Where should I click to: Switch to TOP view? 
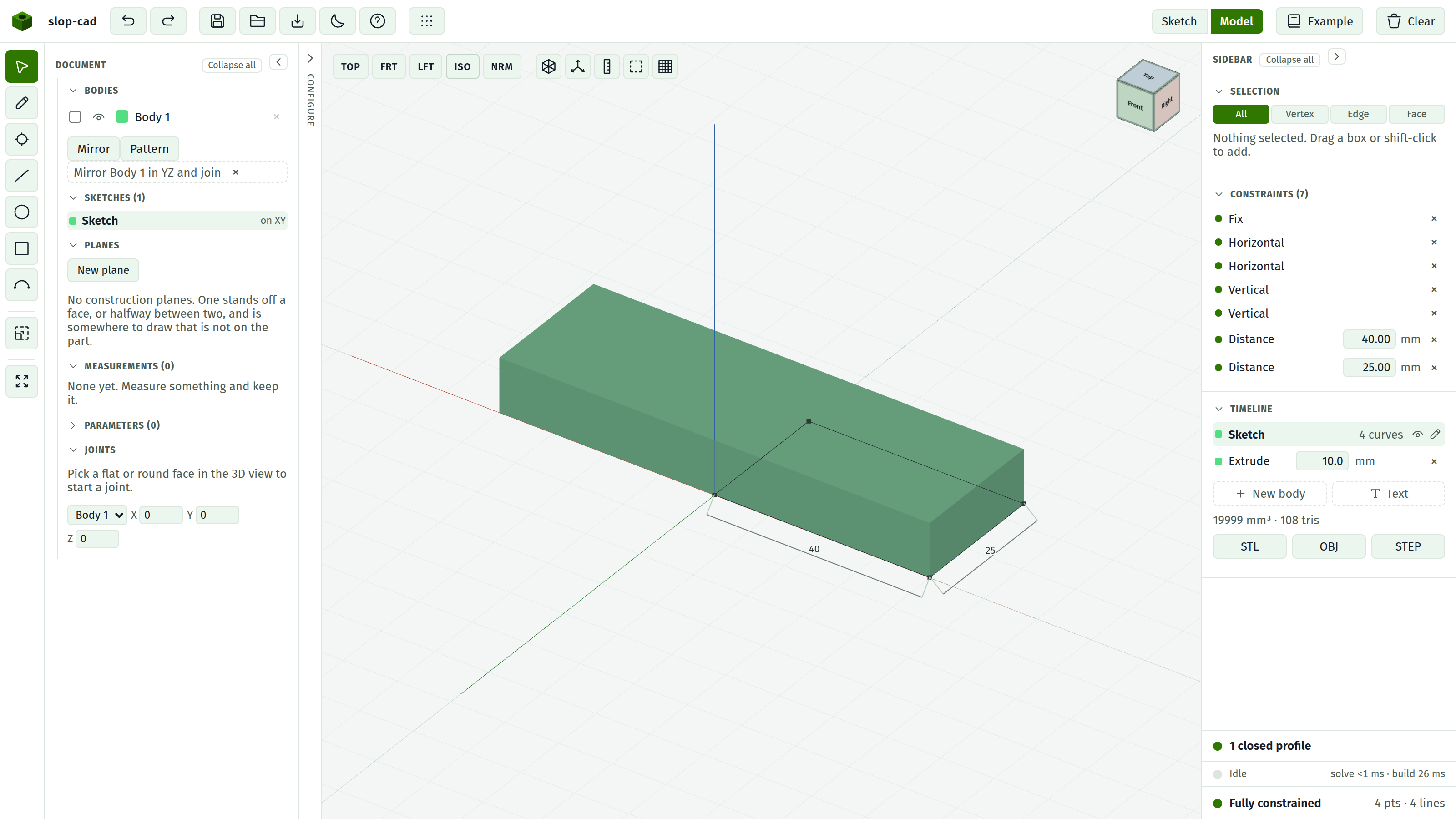tap(350, 66)
